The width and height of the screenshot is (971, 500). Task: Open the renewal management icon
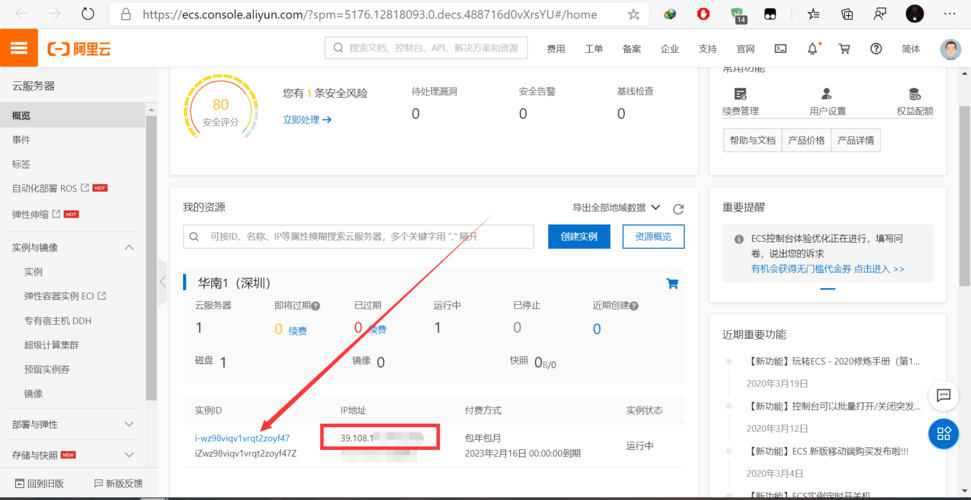[x=740, y=94]
